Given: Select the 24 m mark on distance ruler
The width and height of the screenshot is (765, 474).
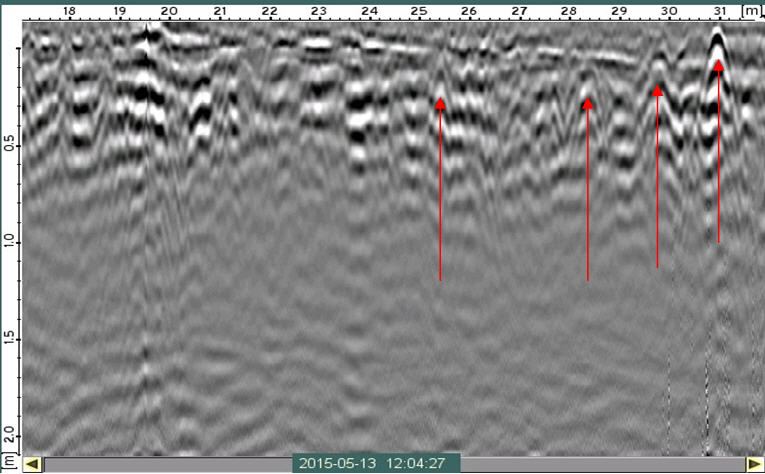Looking at the screenshot, I should click(369, 11).
